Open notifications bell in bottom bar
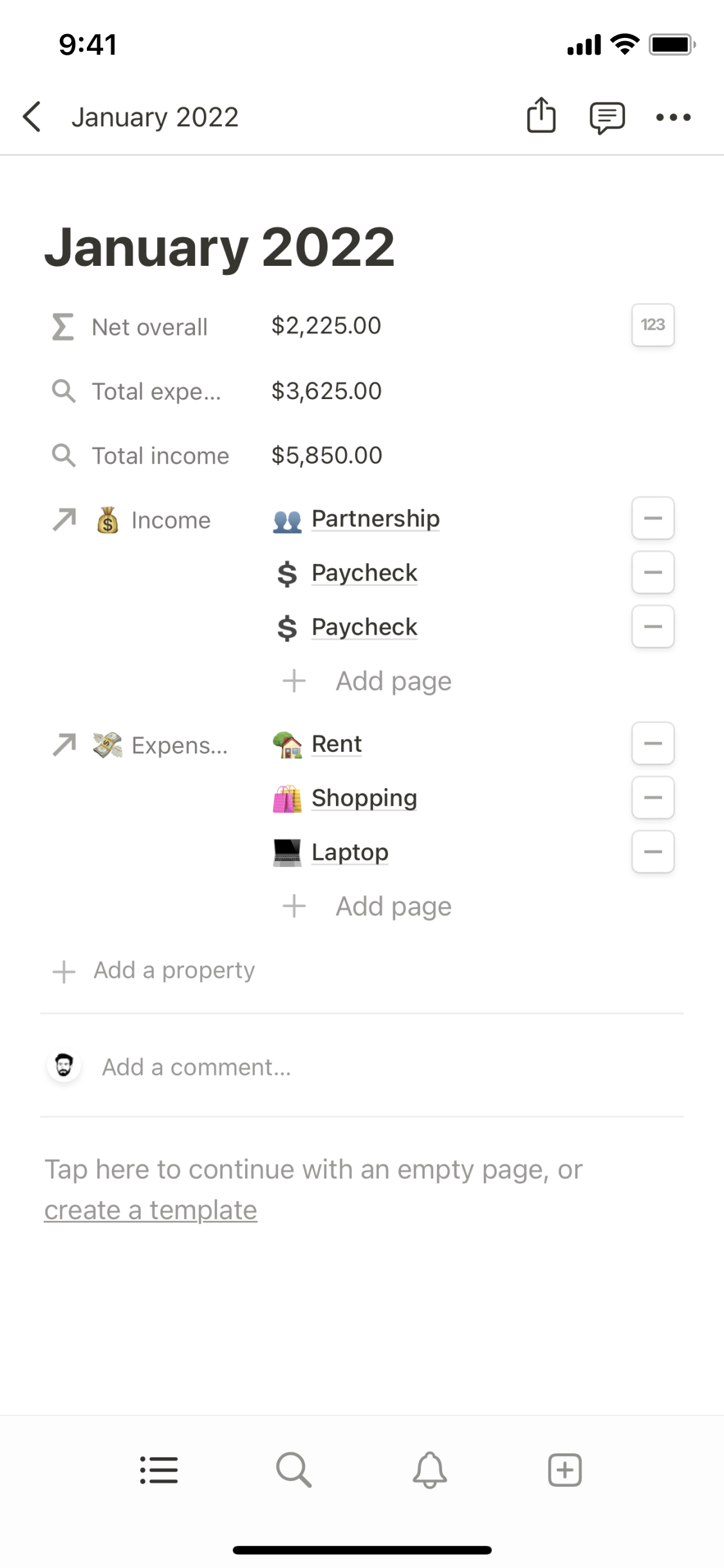The image size is (724, 1568). click(x=430, y=1470)
